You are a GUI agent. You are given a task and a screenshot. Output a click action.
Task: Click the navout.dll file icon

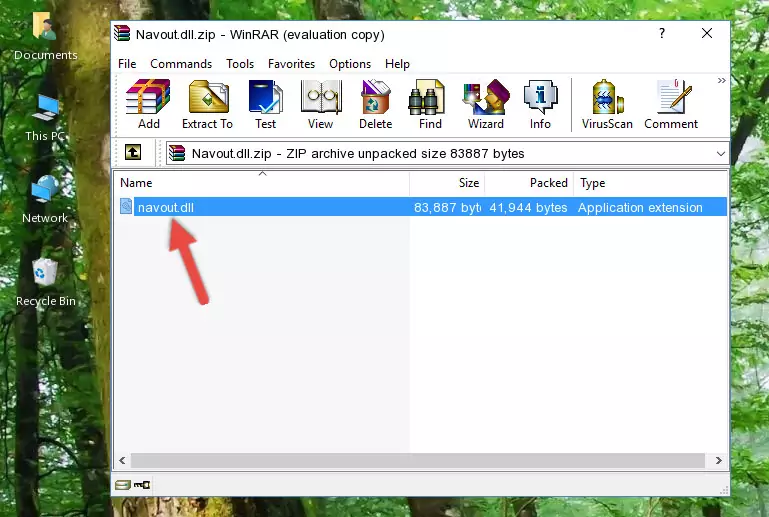click(x=126, y=207)
